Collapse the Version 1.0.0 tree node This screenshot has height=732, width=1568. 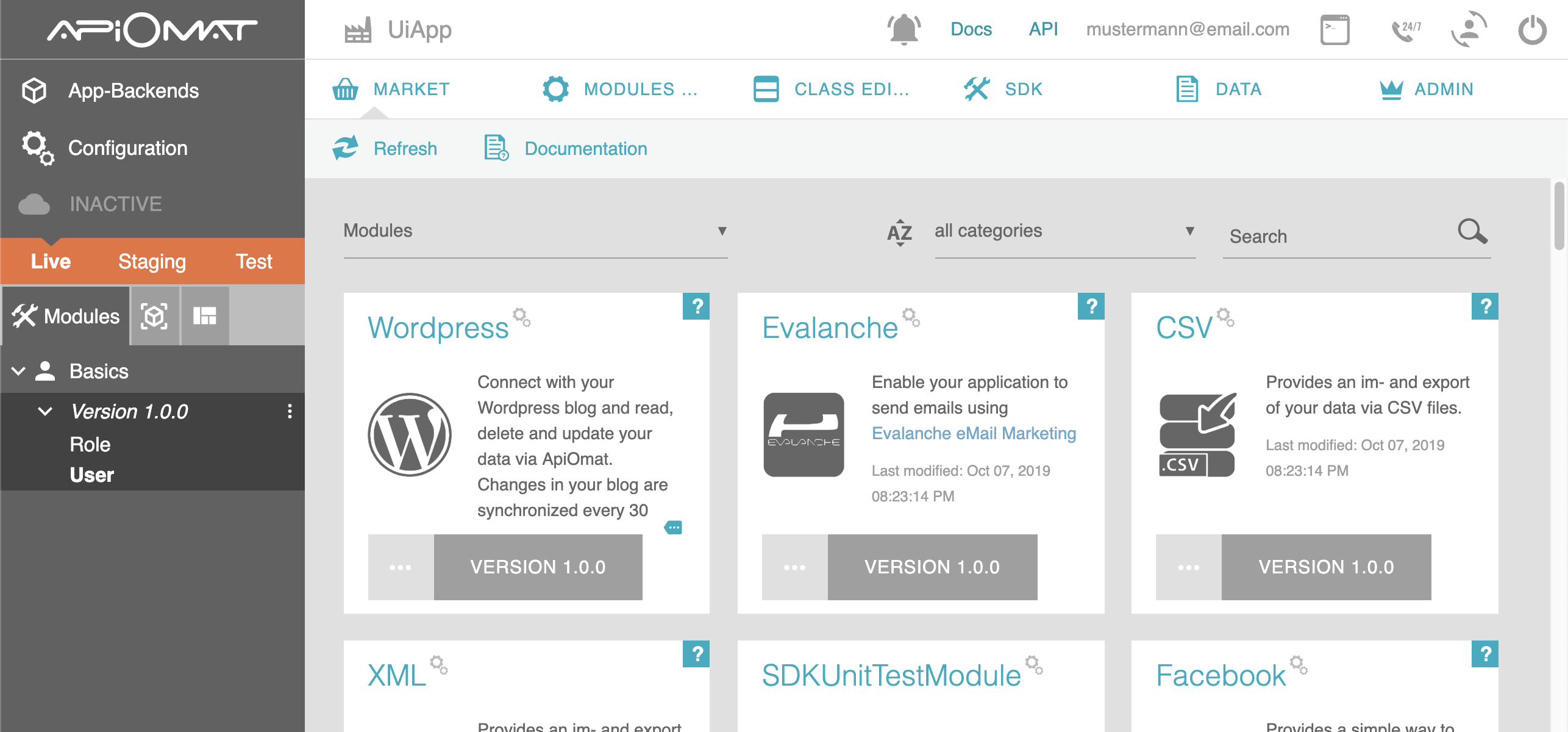pyautogui.click(x=45, y=412)
